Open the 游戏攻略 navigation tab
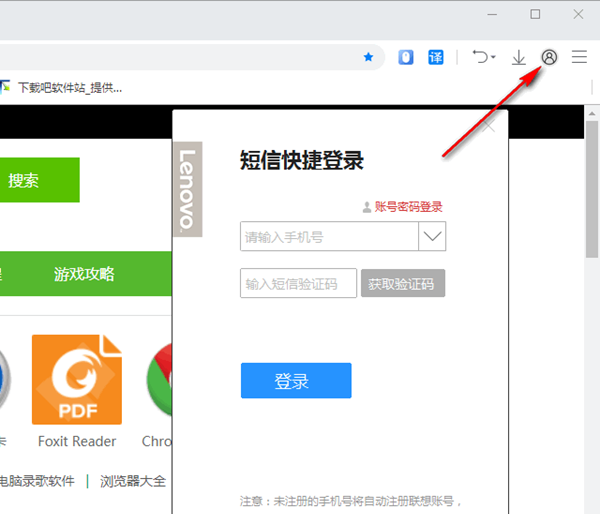This screenshot has height=514, width=600. (84, 274)
